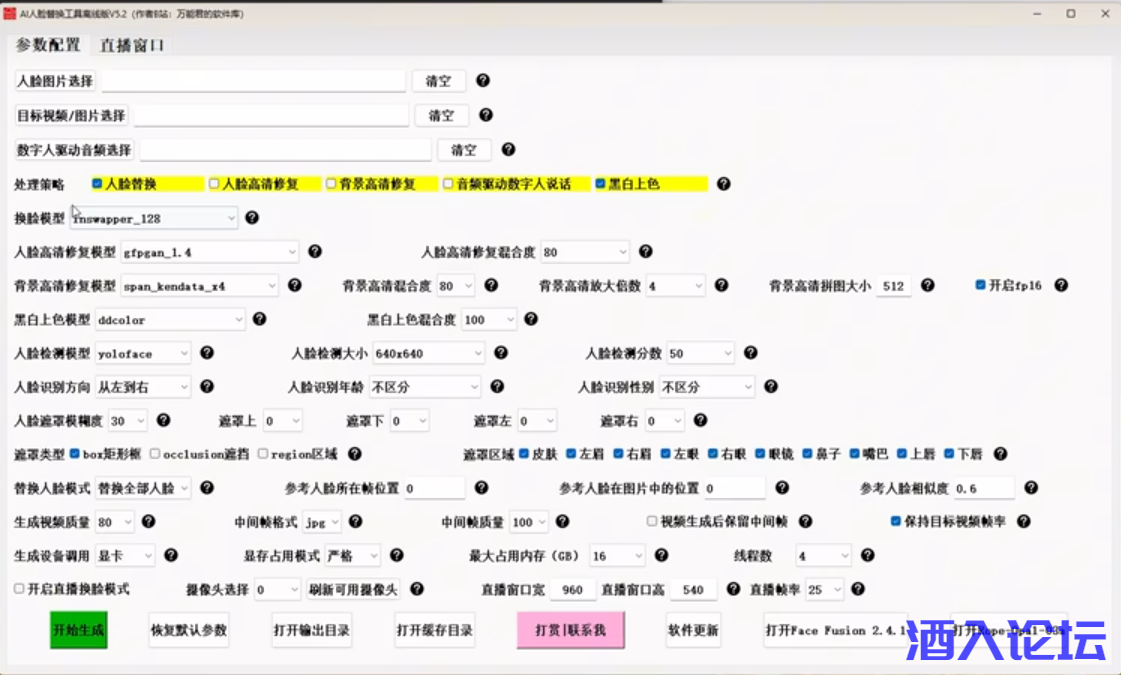Click the 人脸图片选择 path input field
Viewport: 1121px width, 675px height.
point(254,81)
